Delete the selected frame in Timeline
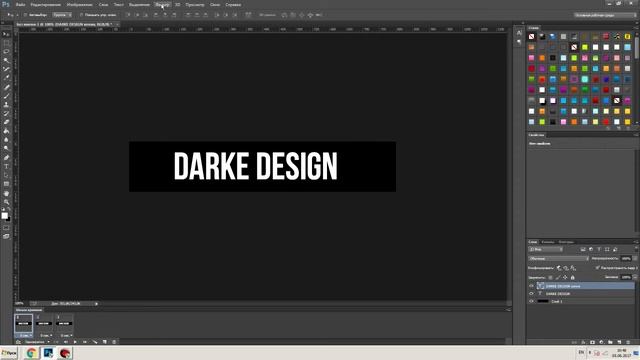This screenshot has width=640, height=360. (114, 342)
